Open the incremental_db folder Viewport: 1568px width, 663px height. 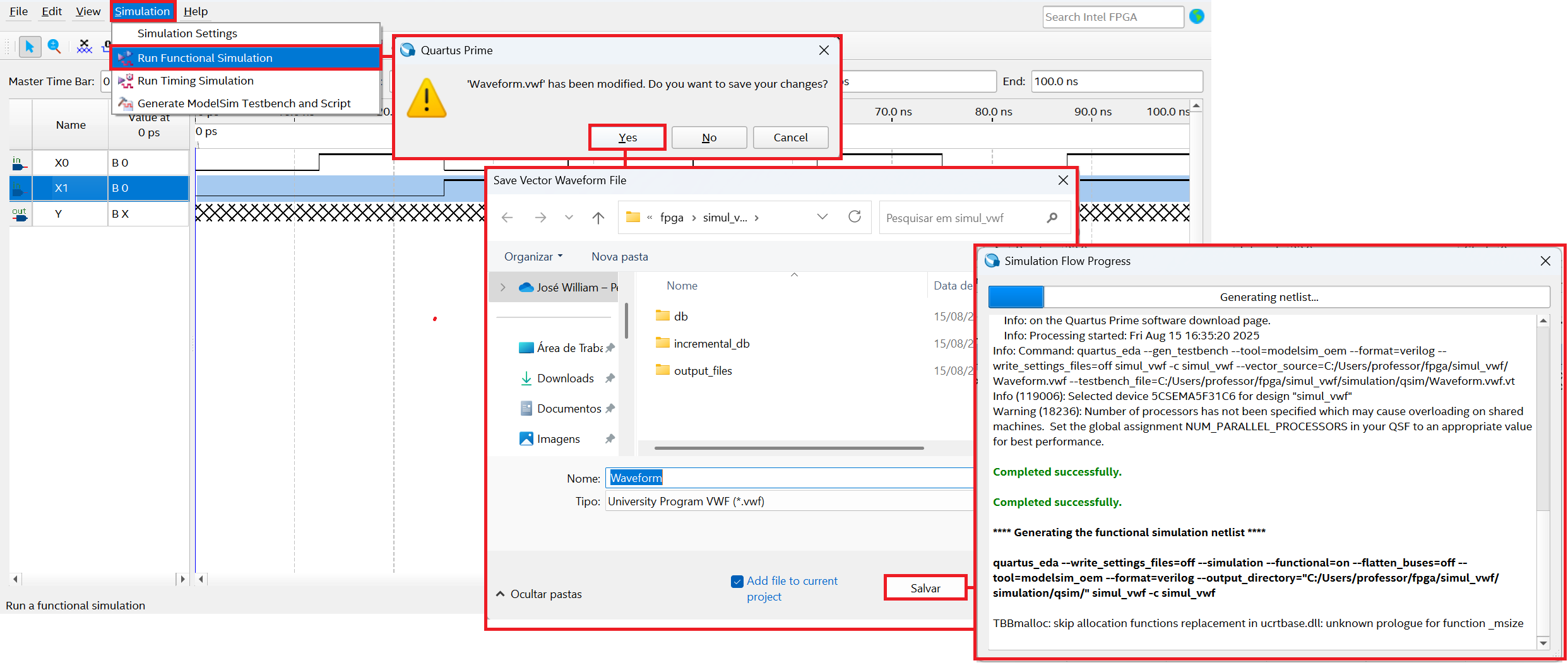click(x=711, y=344)
